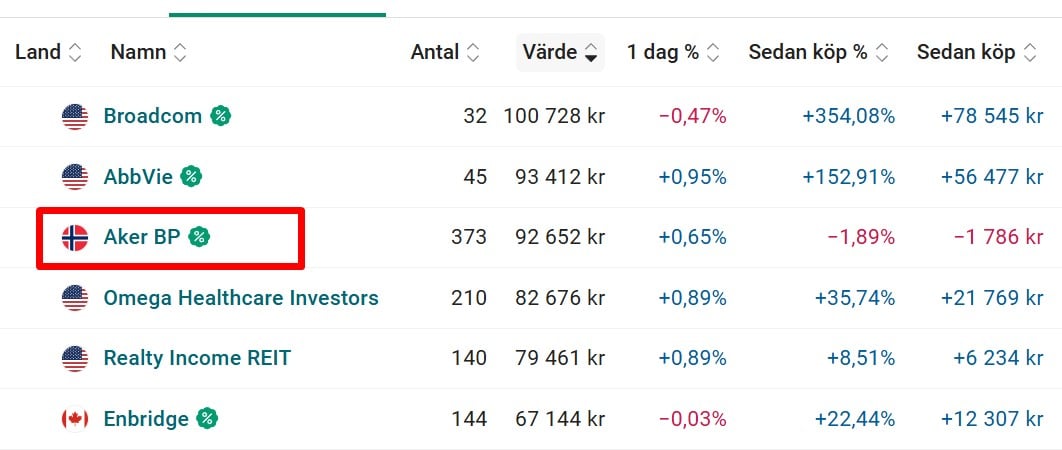1062x450 pixels.
Task: Click the US flag next to Broadcom
Action: click(x=75, y=116)
